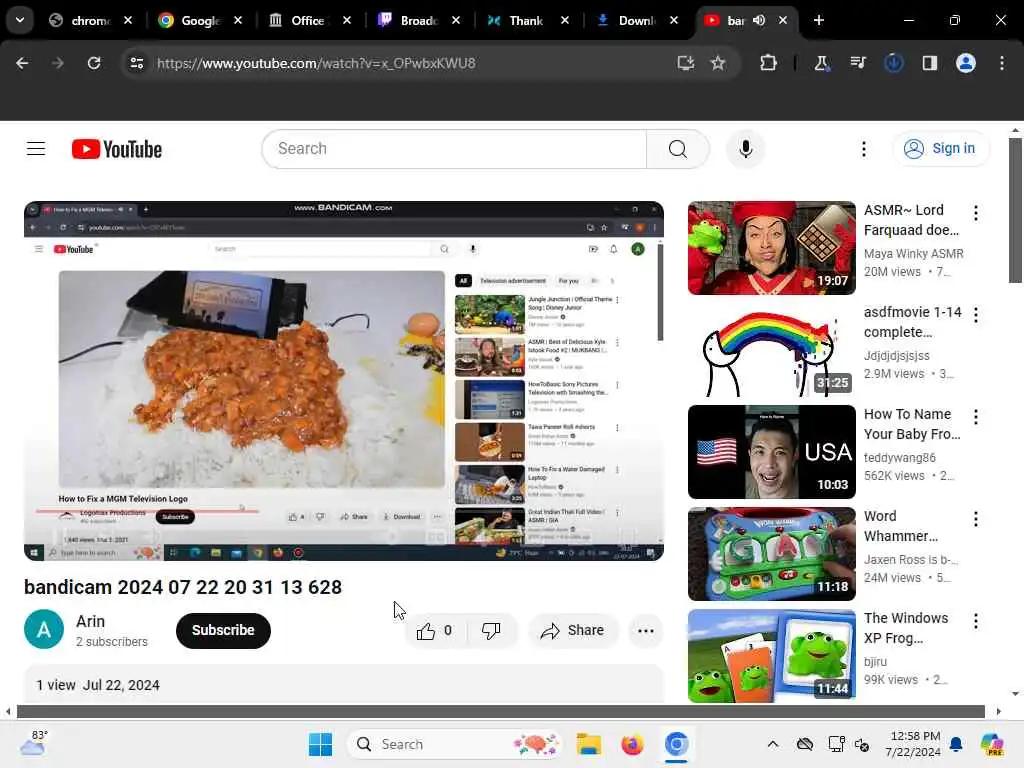View site information icon in address bar
This screenshot has width=1024, height=768.
[137, 63]
